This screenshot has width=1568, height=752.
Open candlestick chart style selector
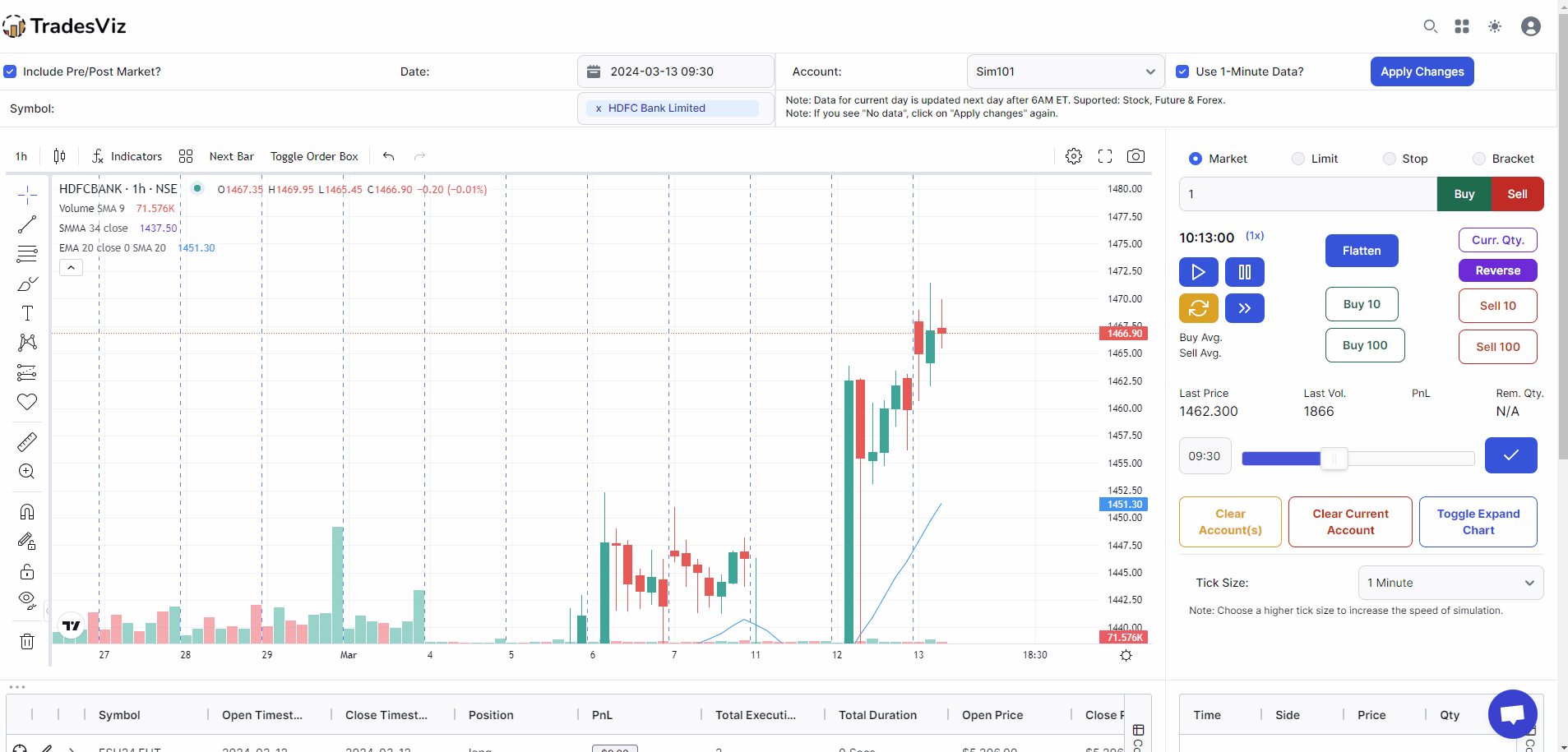point(59,156)
